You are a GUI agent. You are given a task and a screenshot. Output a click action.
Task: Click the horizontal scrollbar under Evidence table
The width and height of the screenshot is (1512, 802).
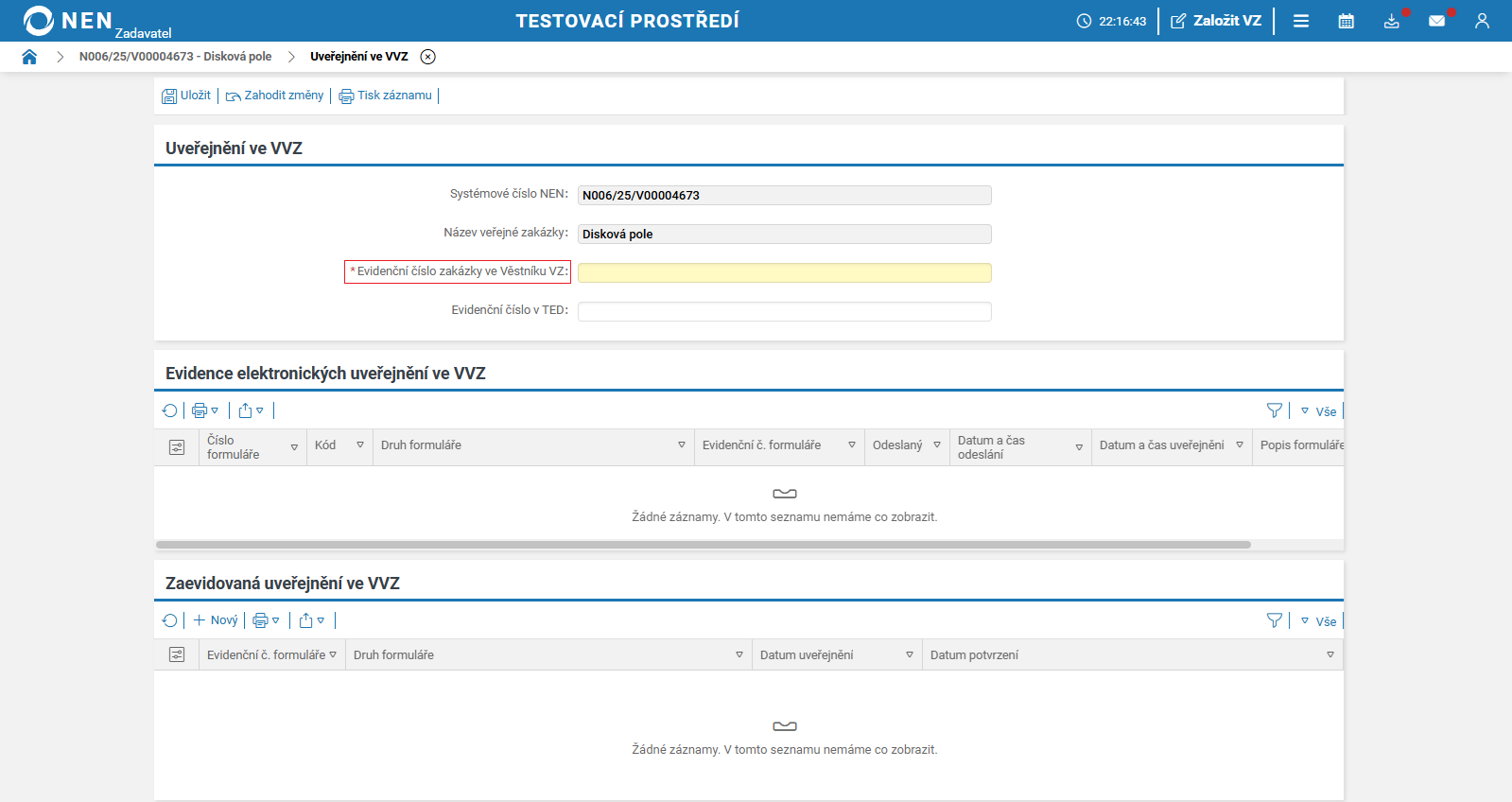(703, 545)
